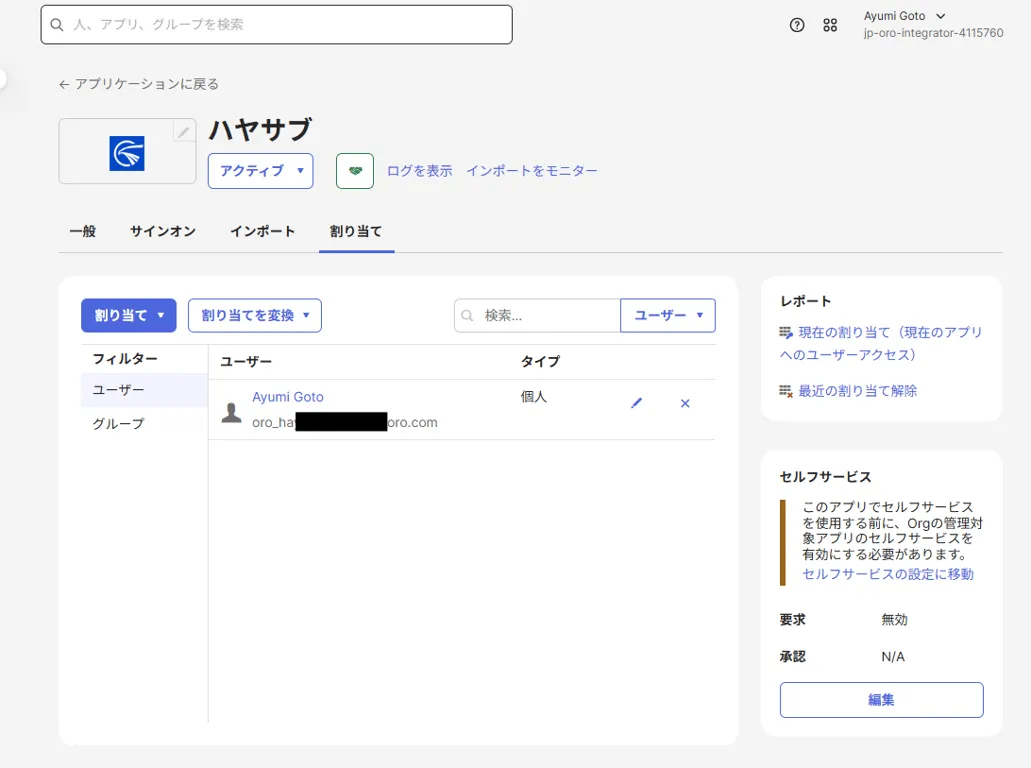Switch to the 一般 tab
This screenshot has height=768, width=1031.
(83, 231)
